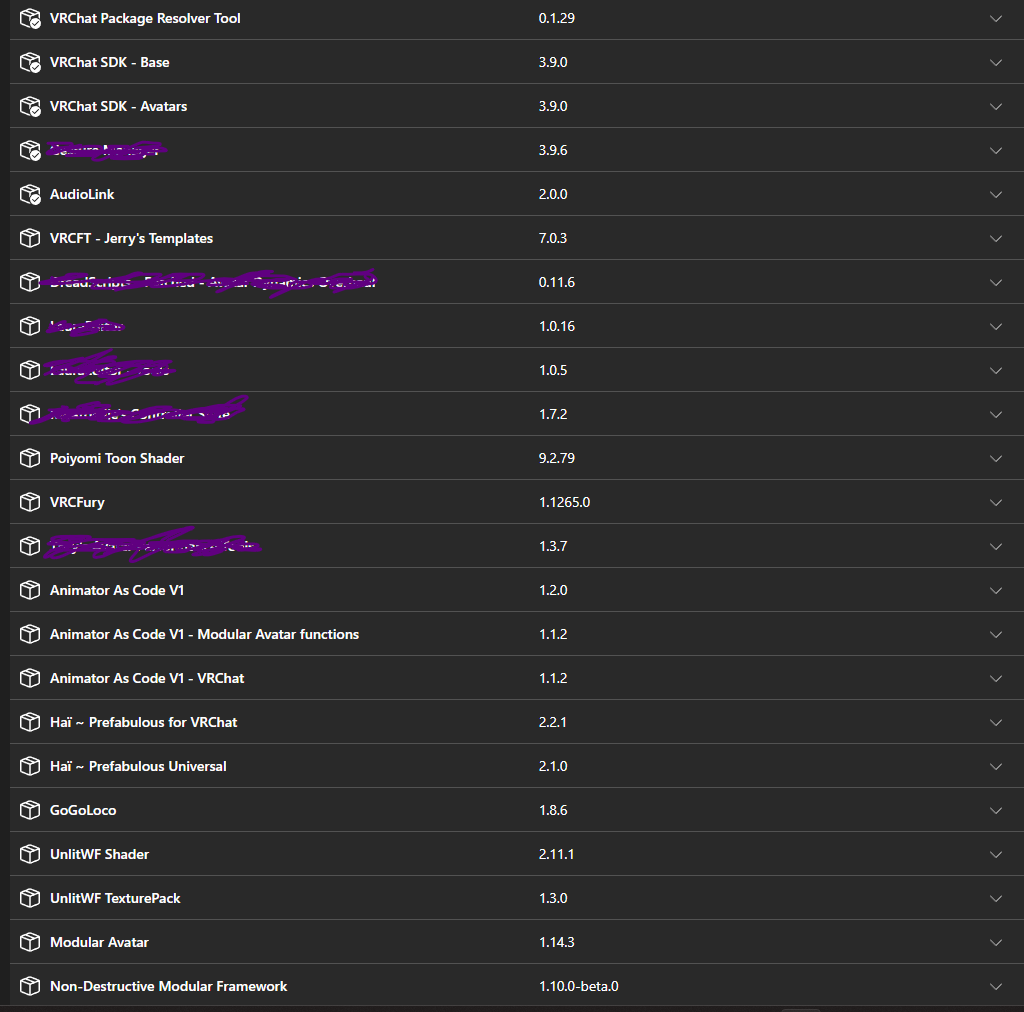The height and width of the screenshot is (1012, 1024).
Task: Expand Animator As Code V1 version chevron
Action: coord(996,590)
